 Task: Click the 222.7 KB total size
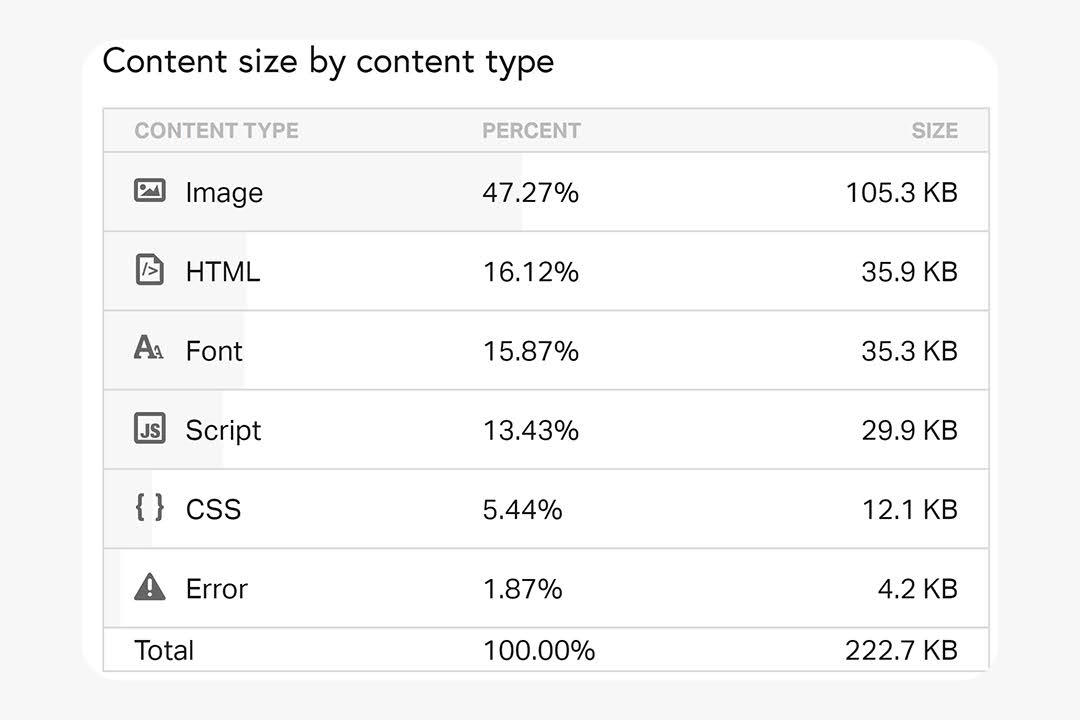901,650
